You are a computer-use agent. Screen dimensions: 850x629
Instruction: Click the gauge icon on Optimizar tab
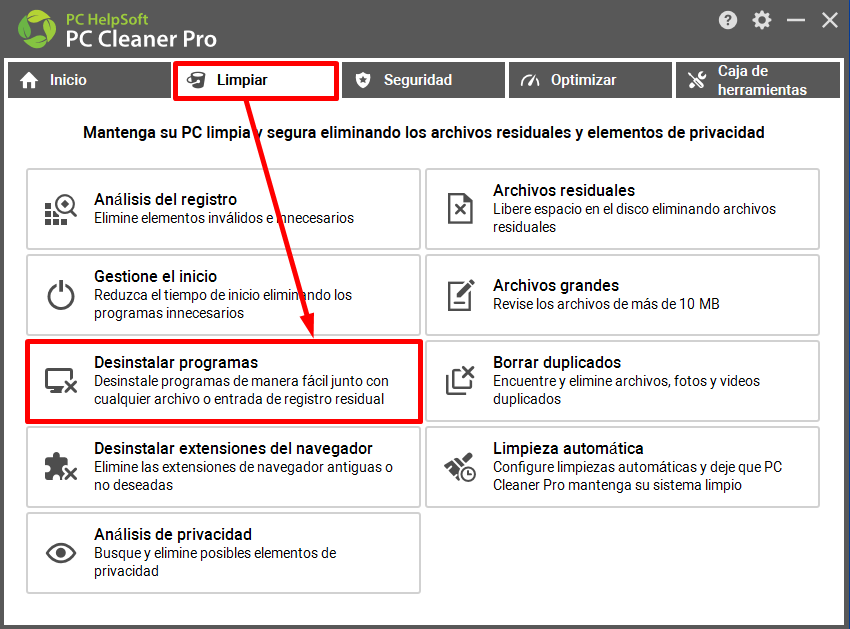530,80
